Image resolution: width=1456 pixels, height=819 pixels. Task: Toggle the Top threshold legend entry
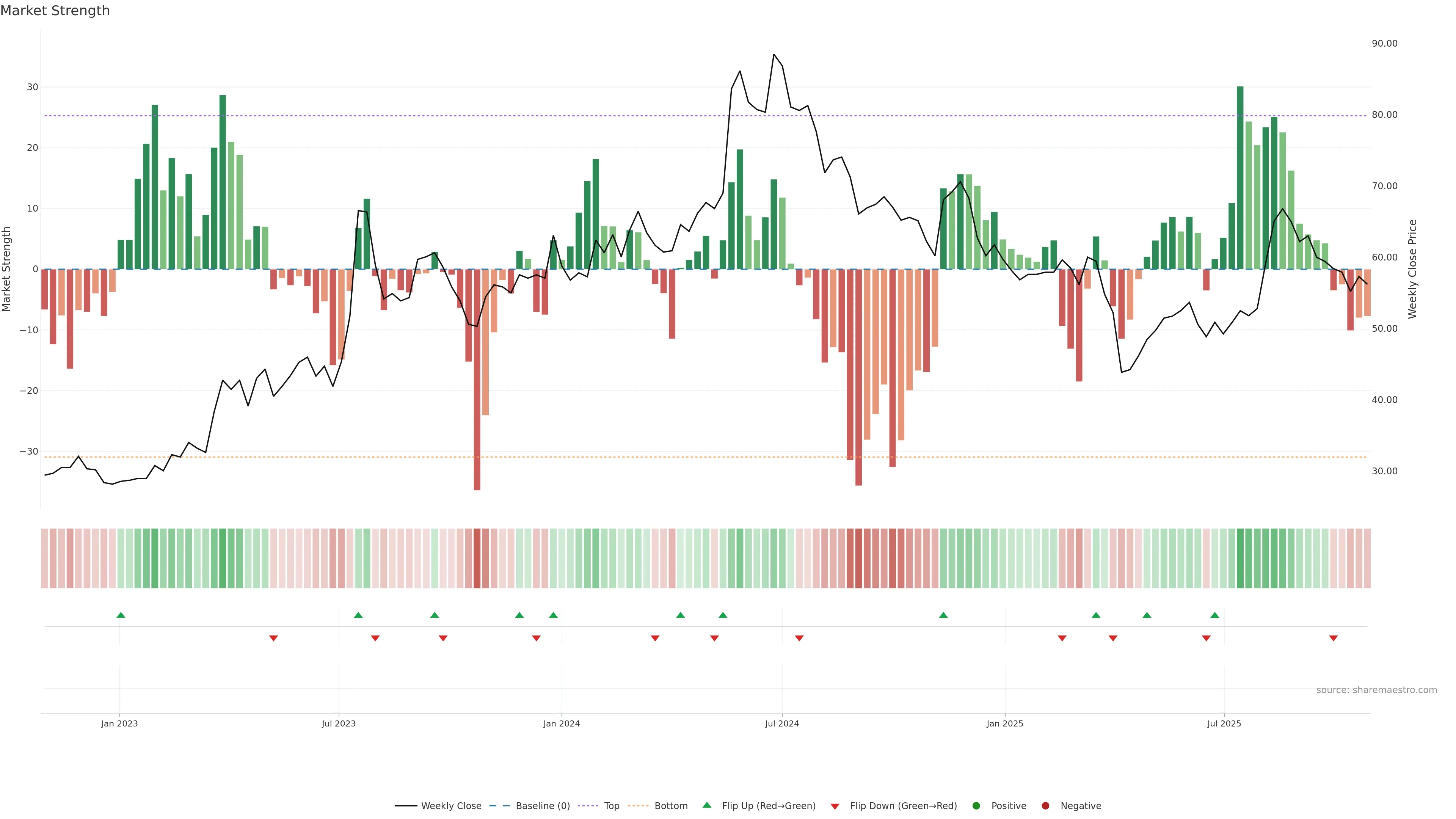[x=611, y=806]
